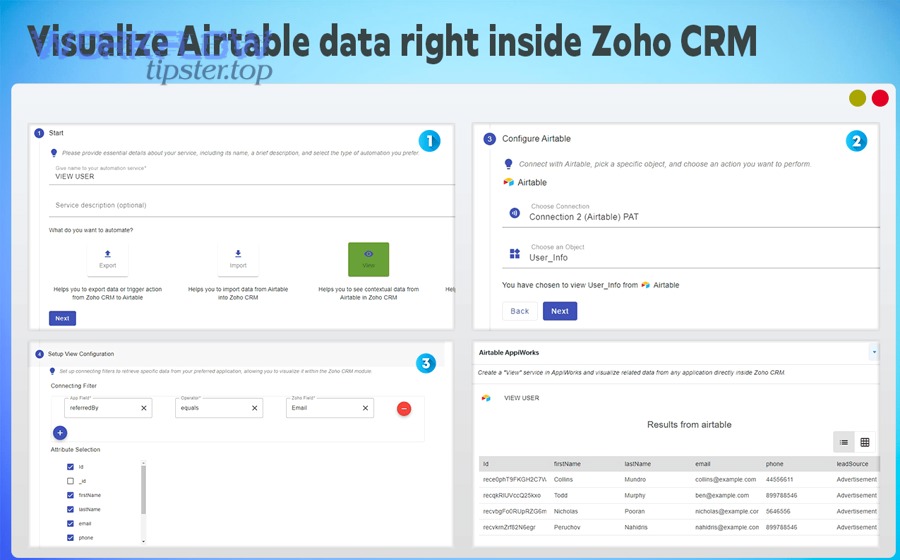Image resolution: width=900 pixels, height=560 pixels.
Task: Toggle the email attribute checkbox
Action: pos(71,524)
